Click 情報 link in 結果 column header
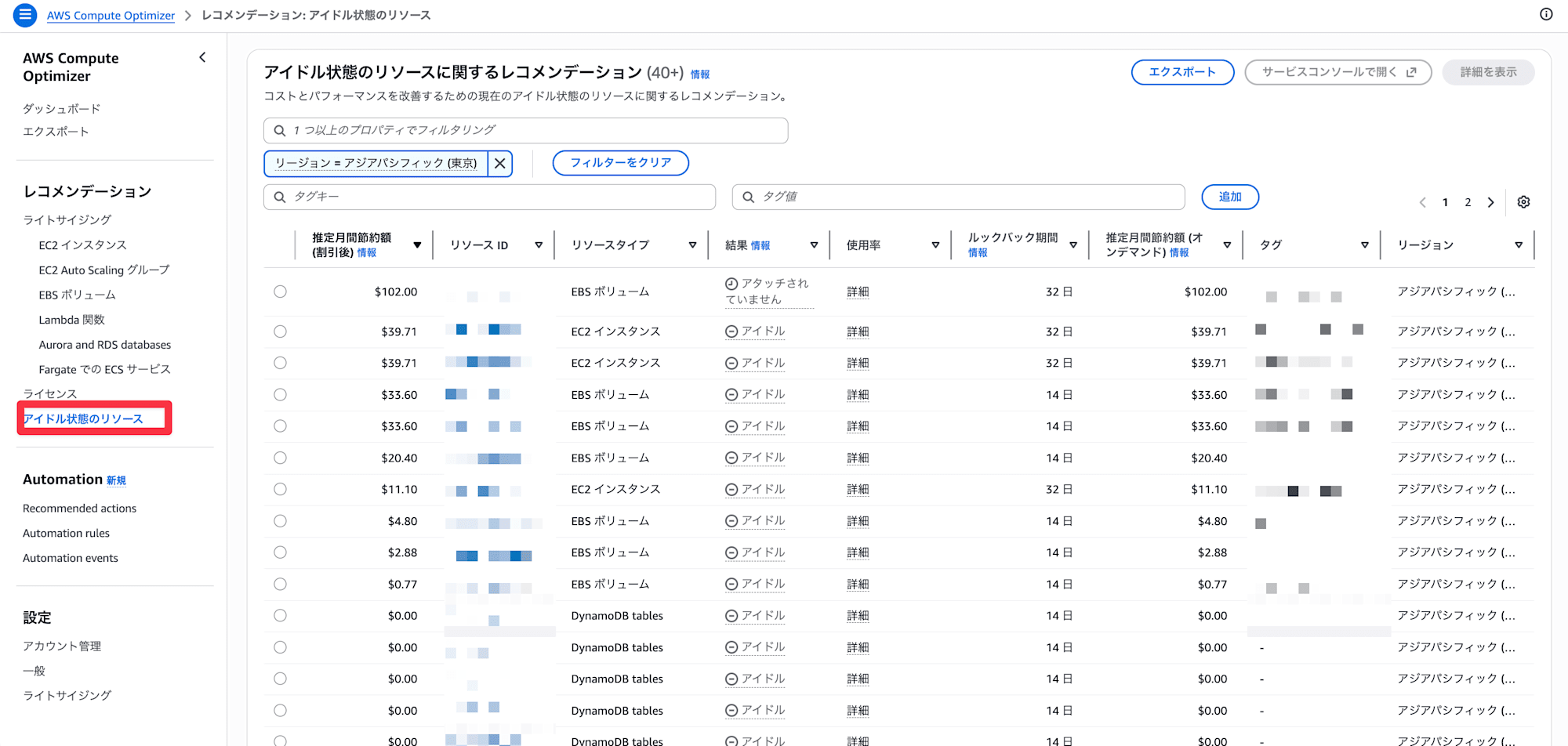Image resolution: width=1568 pixels, height=746 pixels. [x=760, y=245]
